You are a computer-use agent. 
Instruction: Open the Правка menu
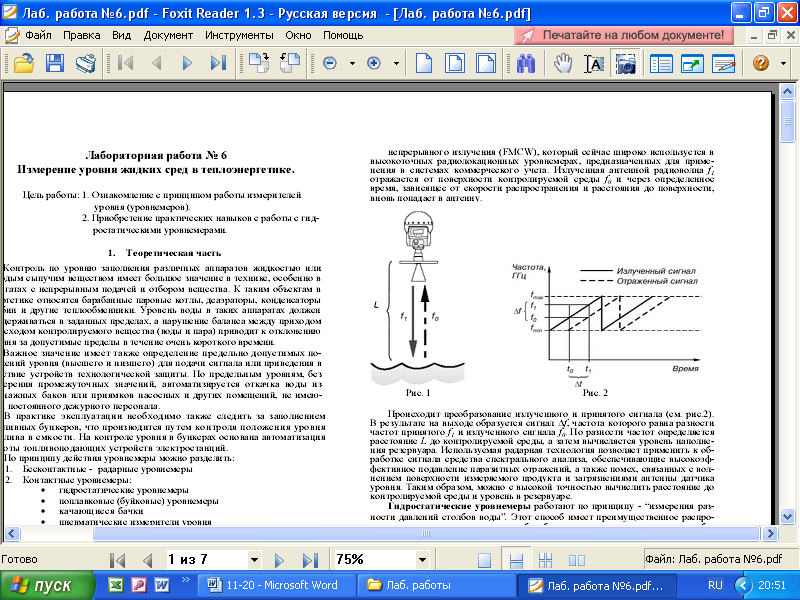click(x=82, y=35)
